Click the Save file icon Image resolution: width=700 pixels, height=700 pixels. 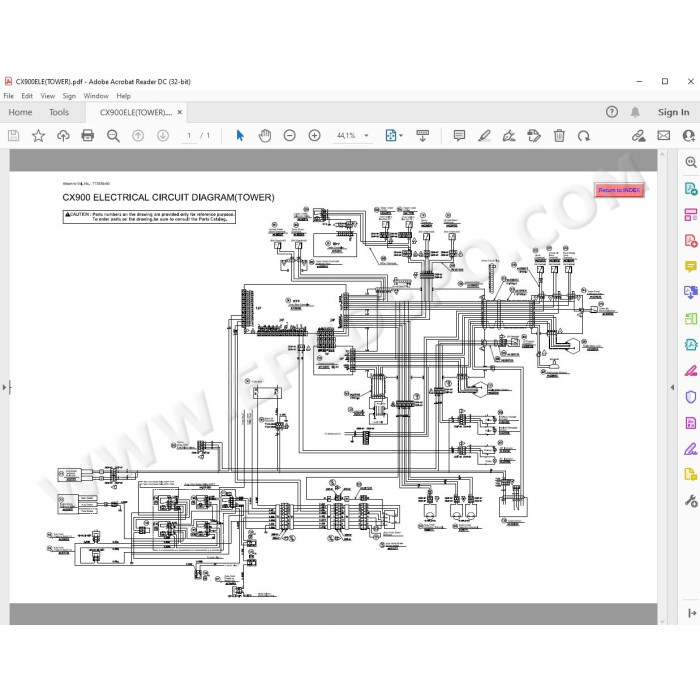[13, 135]
